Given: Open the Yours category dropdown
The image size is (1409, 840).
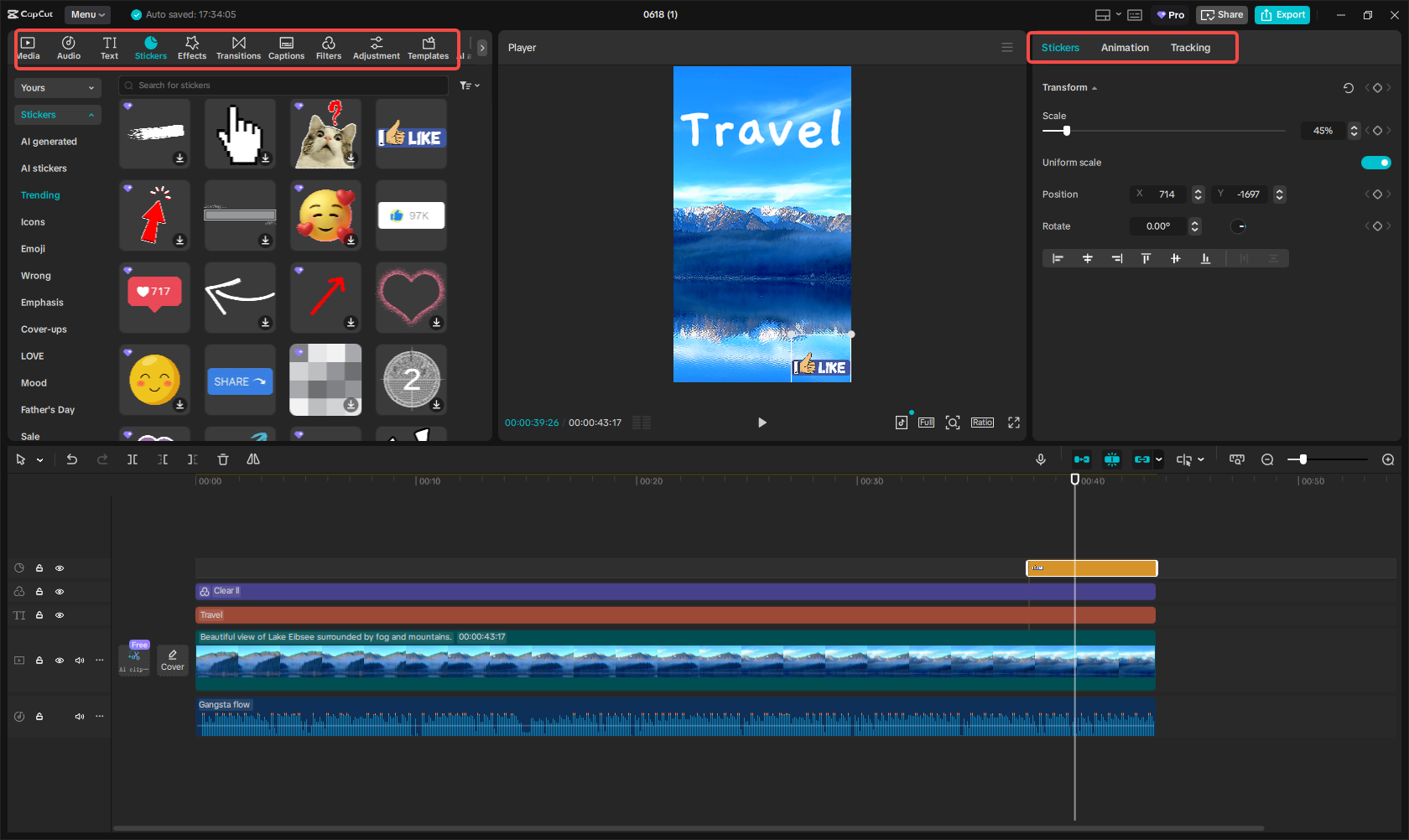Looking at the screenshot, I should (57, 87).
